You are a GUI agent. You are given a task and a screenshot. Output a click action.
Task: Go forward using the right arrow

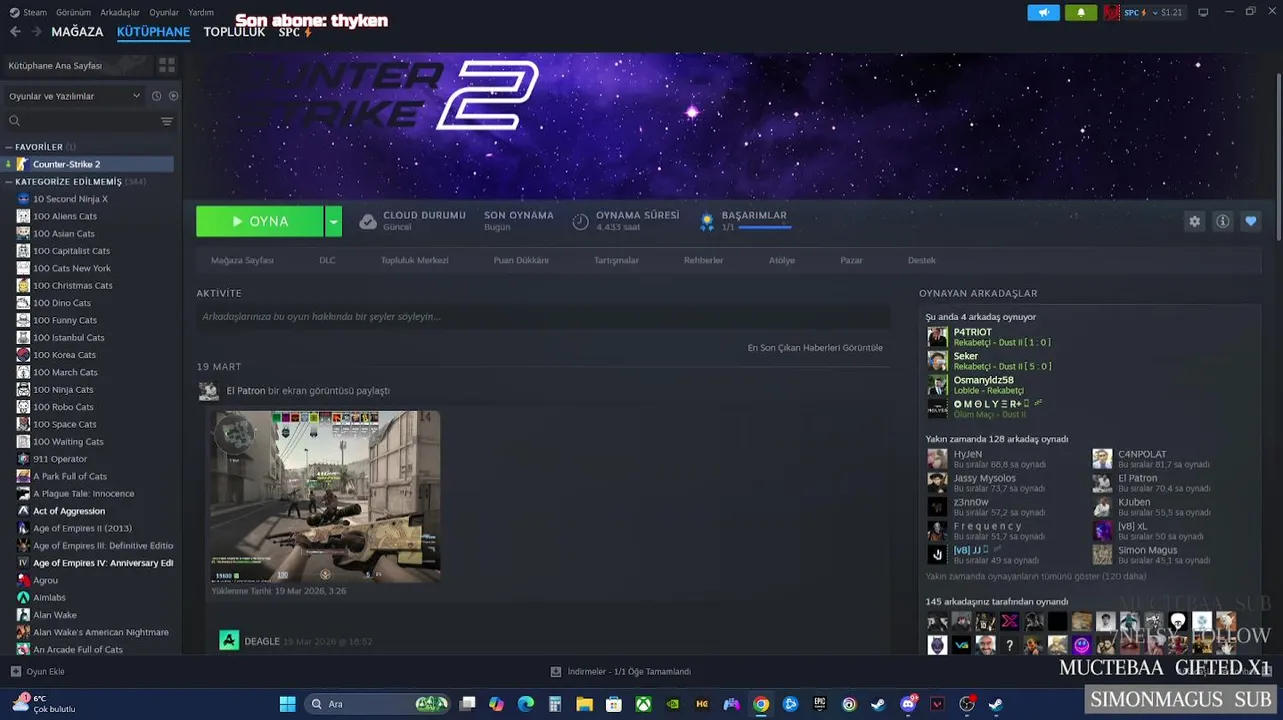click(x=36, y=32)
